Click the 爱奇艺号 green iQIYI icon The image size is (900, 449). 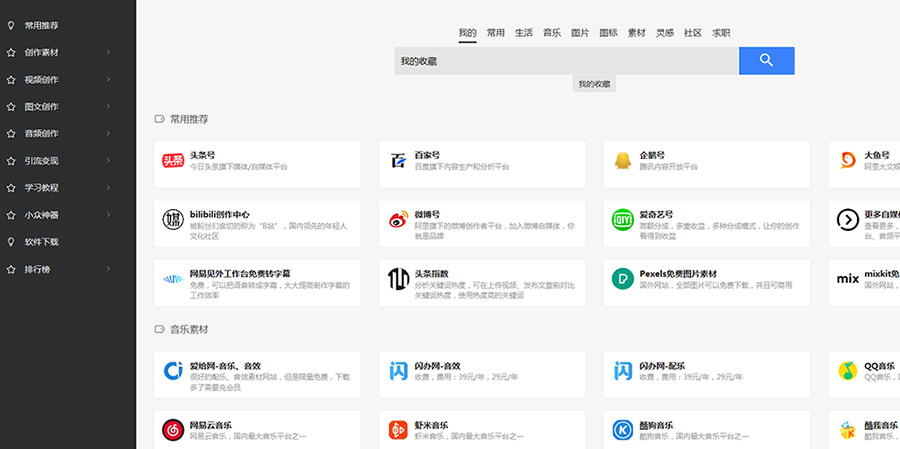(x=622, y=220)
